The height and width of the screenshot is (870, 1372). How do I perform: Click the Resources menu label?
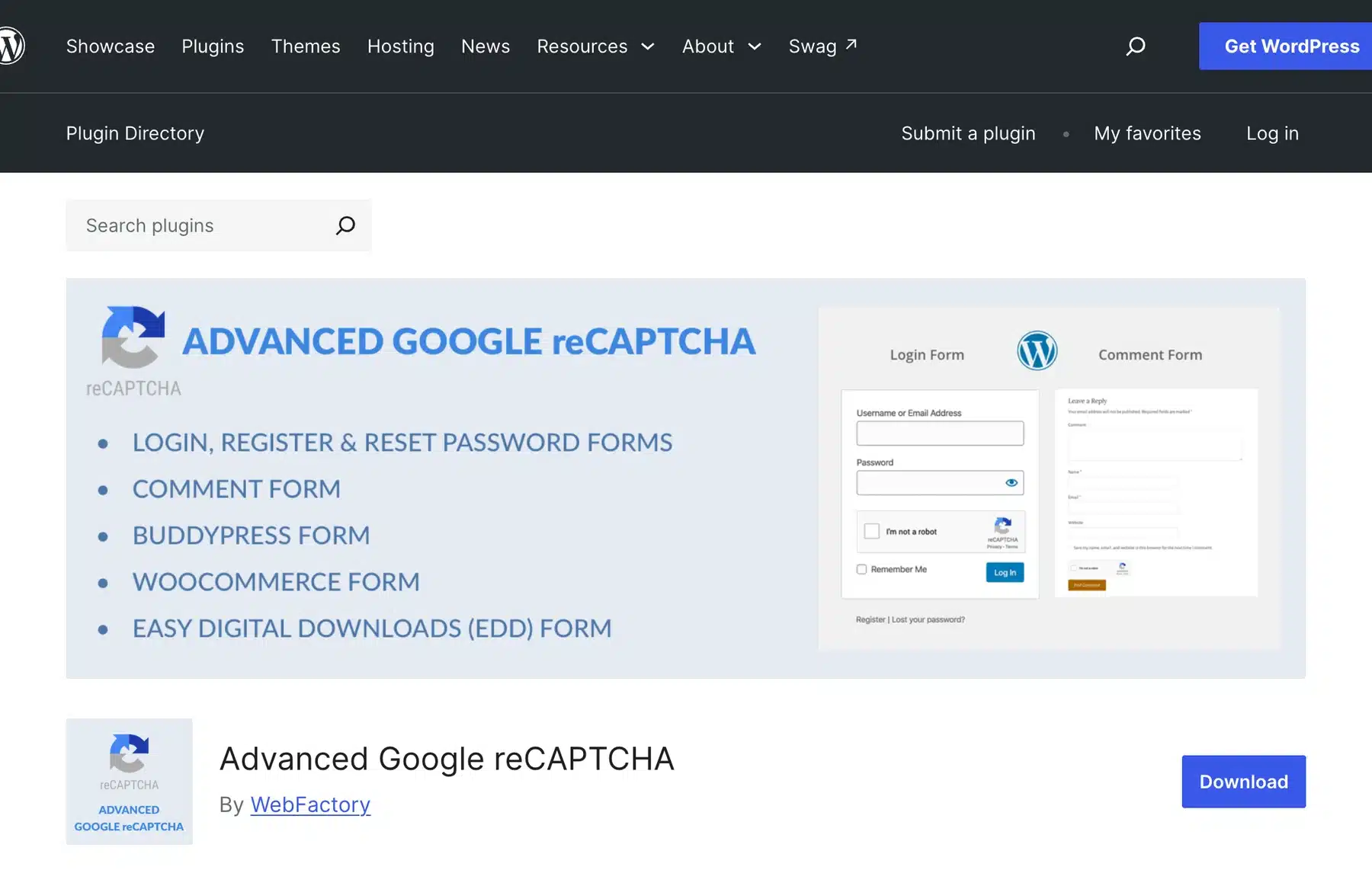pyautogui.click(x=582, y=46)
